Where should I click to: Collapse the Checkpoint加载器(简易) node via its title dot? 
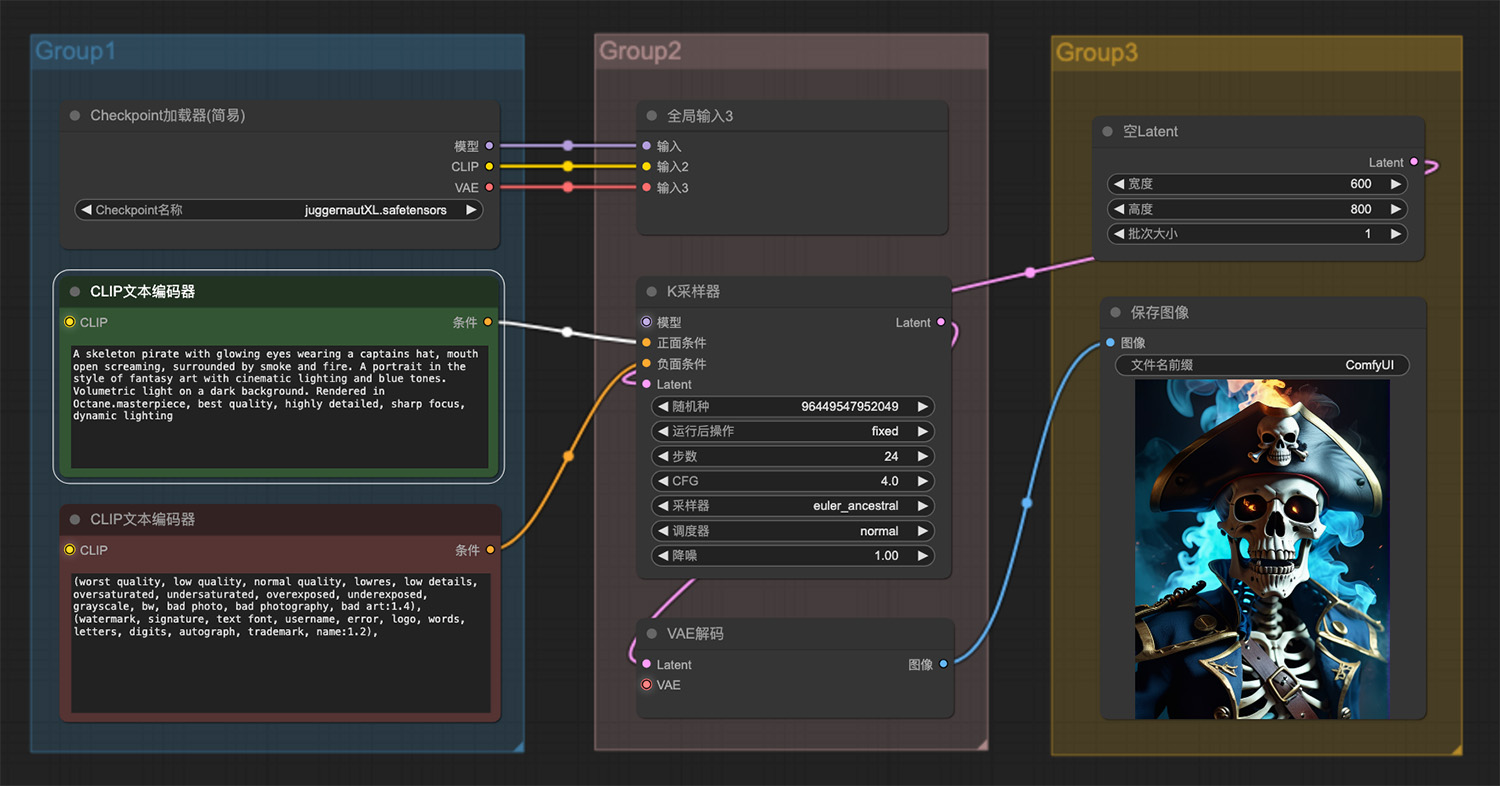tap(75, 116)
